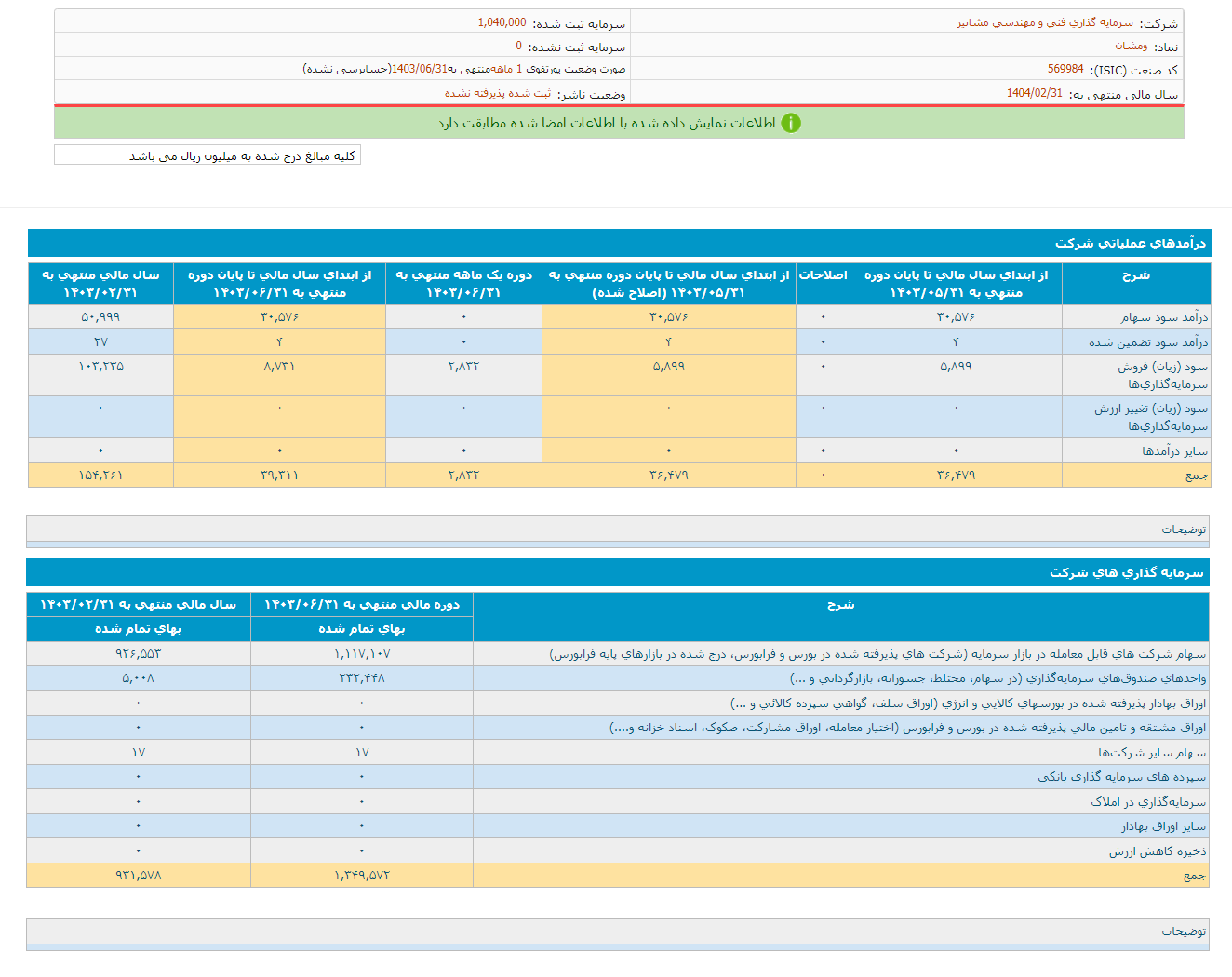Click the green info icon in the banner
The width and height of the screenshot is (1232, 977).
(790, 123)
